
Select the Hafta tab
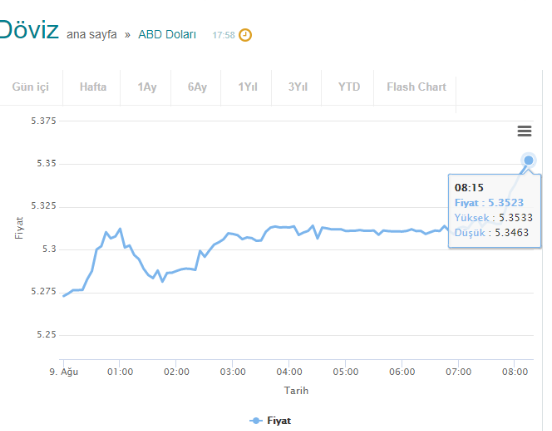[93, 87]
